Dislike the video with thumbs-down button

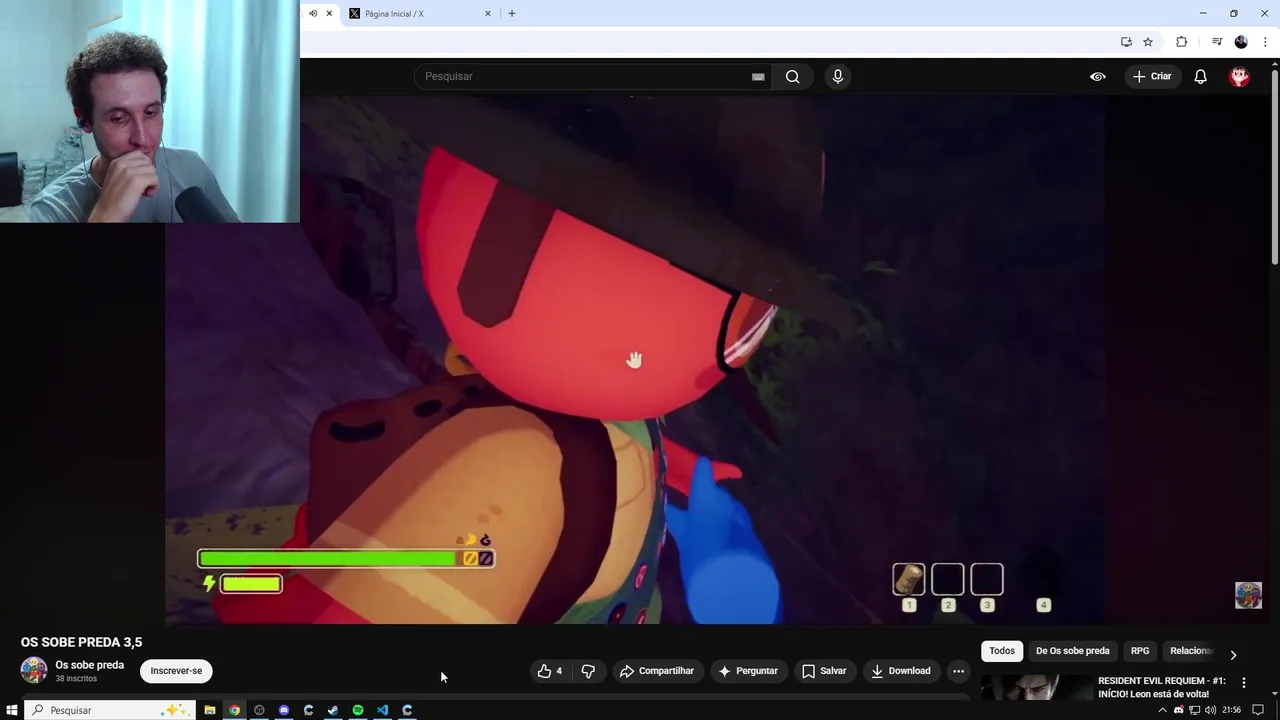pyautogui.click(x=588, y=671)
